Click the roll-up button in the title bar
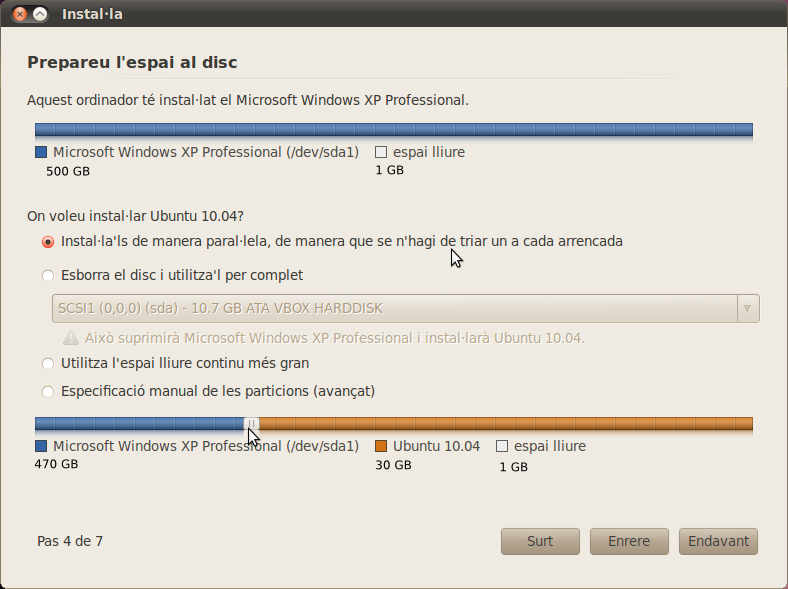This screenshot has height=589, width=788. [x=40, y=14]
